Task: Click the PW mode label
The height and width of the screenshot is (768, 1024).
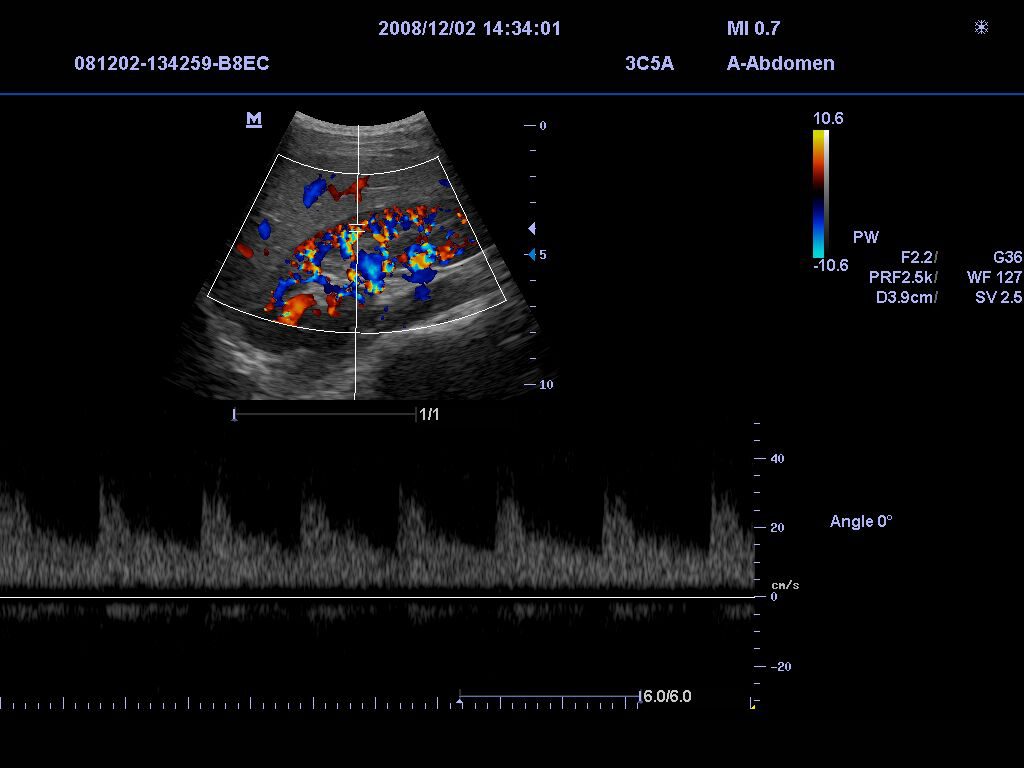Action: (865, 237)
